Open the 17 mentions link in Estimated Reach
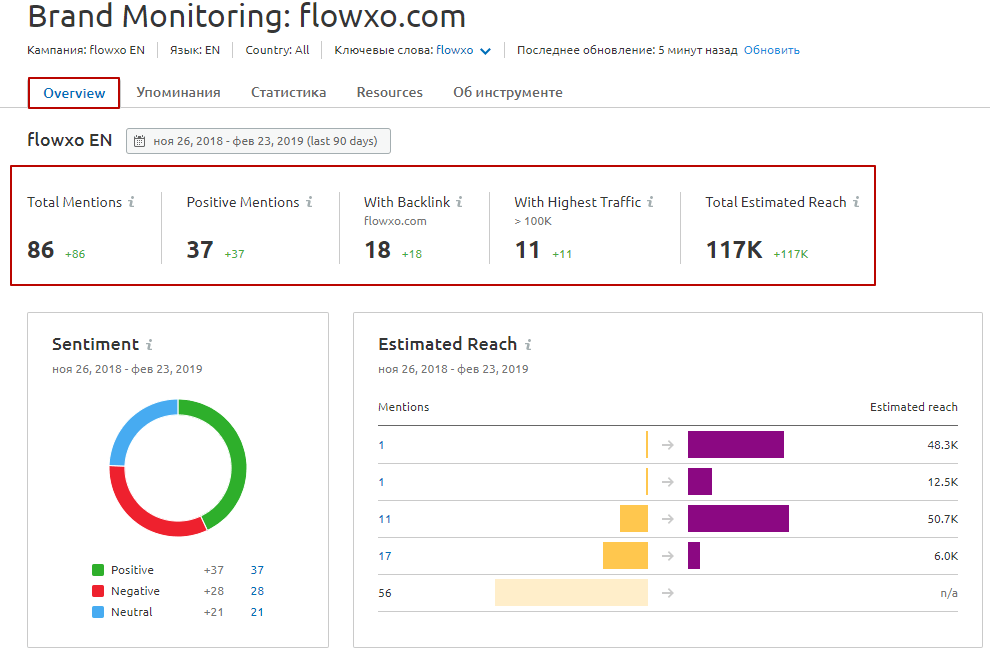Screen dimensions: 990x655 tap(385, 556)
